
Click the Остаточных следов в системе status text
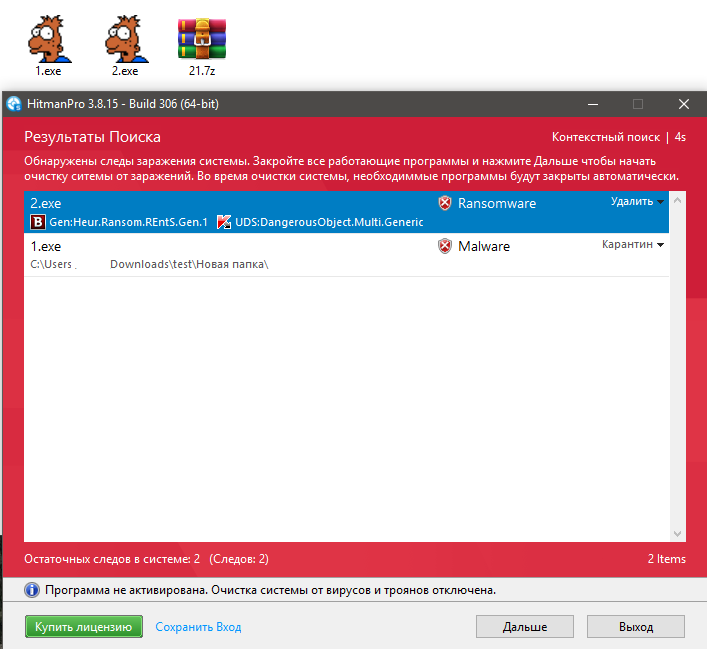pos(146,559)
